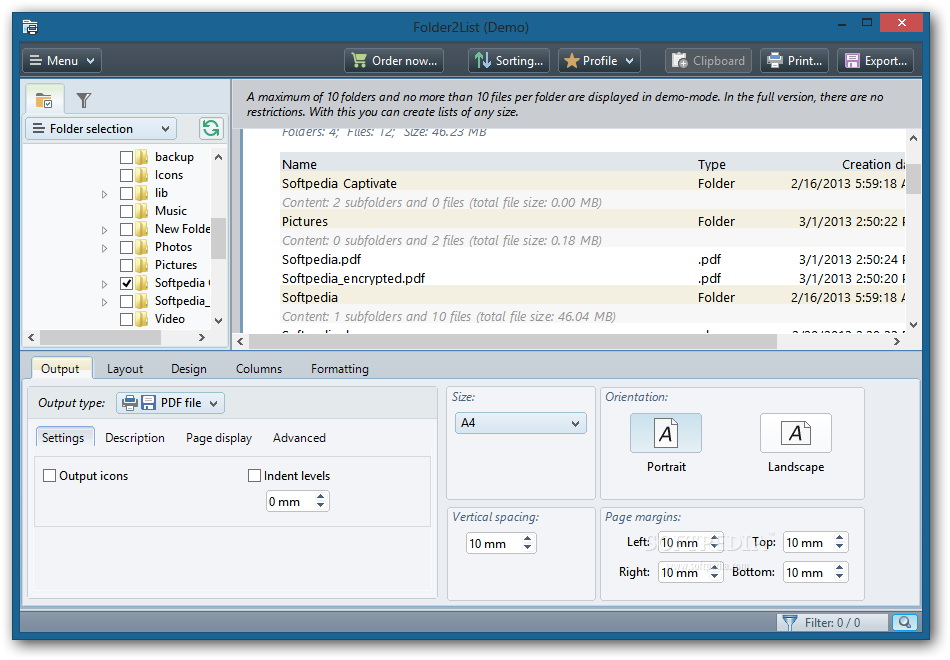Select the folder tree tab icon
This screenshot has height=660, width=950.
pyautogui.click(x=44, y=100)
